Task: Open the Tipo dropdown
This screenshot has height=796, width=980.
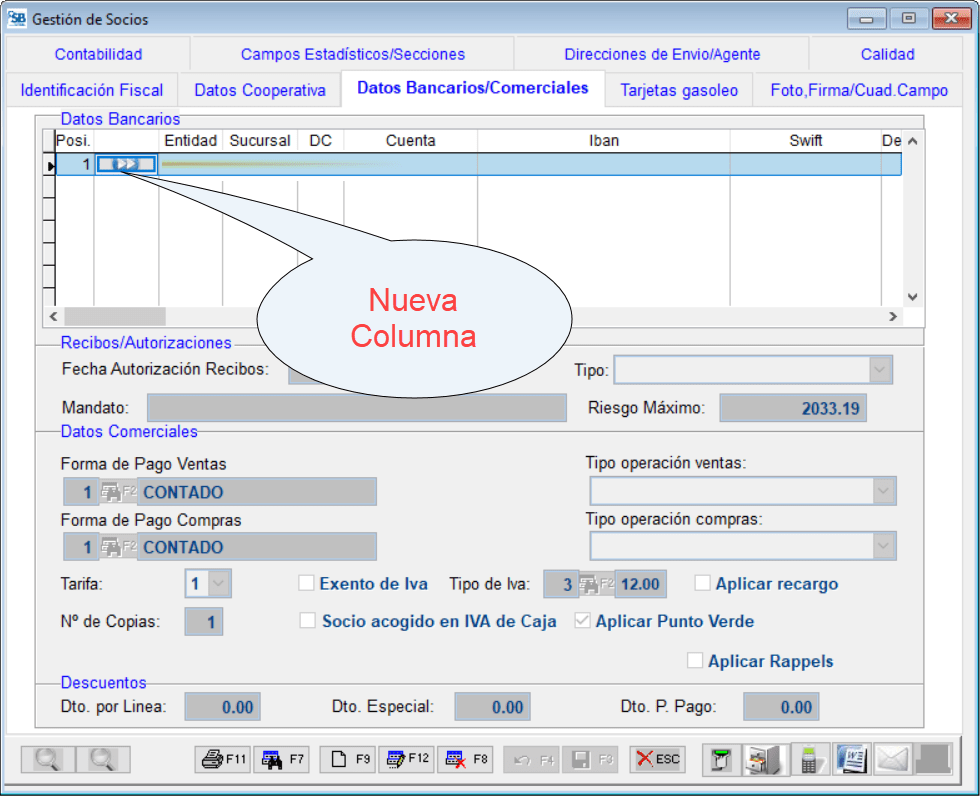Action: coord(878,369)
